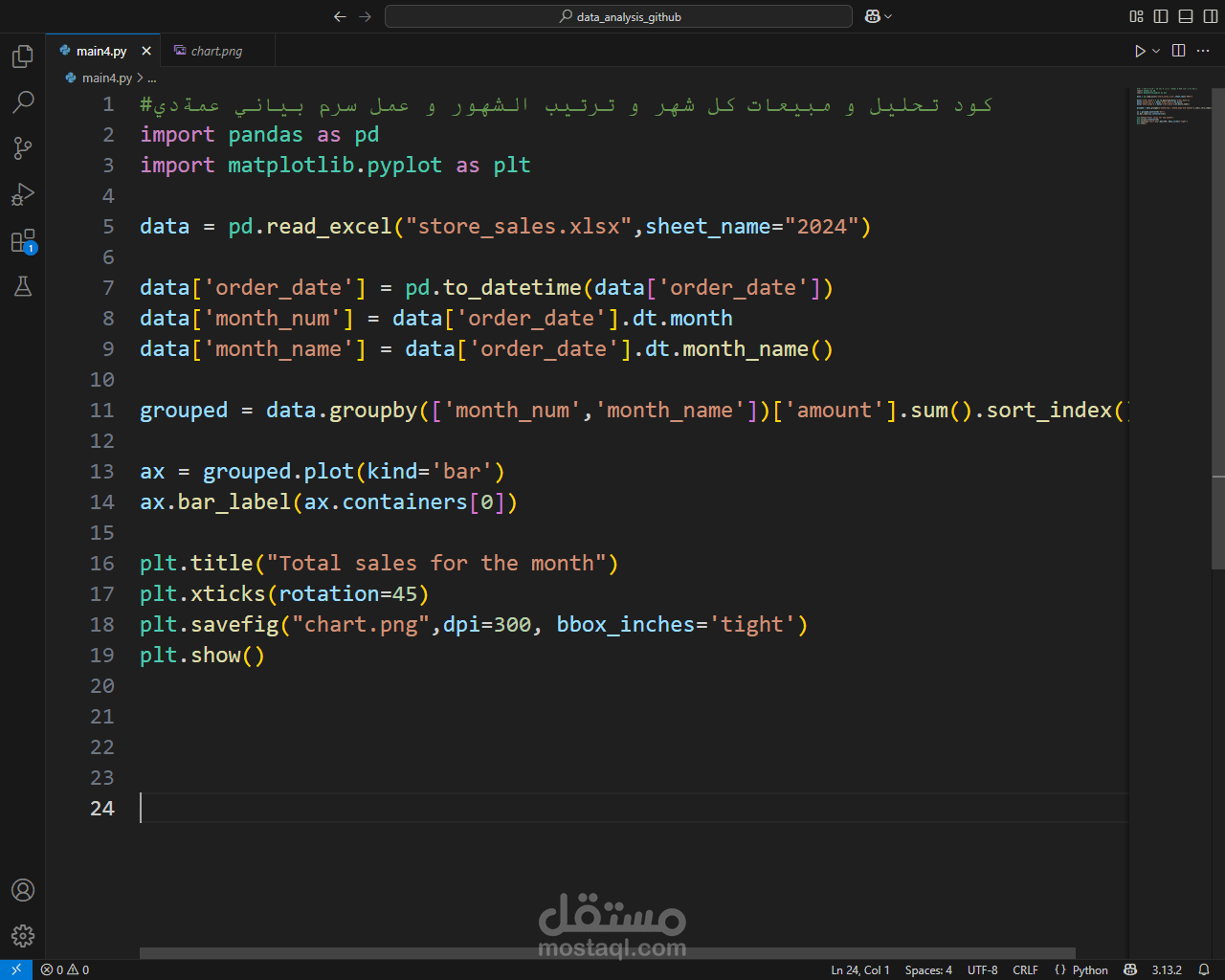
Task: Click 'month_name()' on line 9
Action: pyautogui.click(x=758, y=349)
